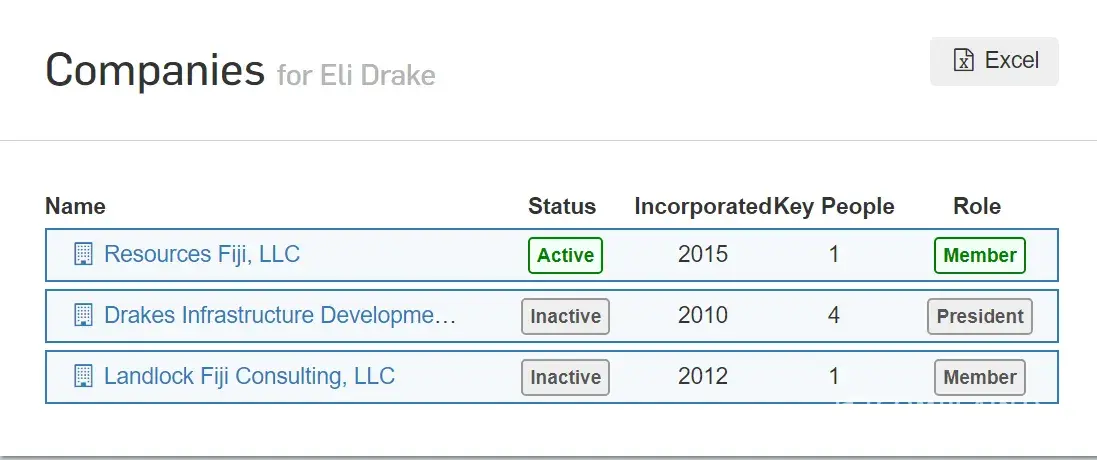Click the green Active status badge
Image resolution: width=1097 pixels, height=460 pixels.
tap(565, 255)
